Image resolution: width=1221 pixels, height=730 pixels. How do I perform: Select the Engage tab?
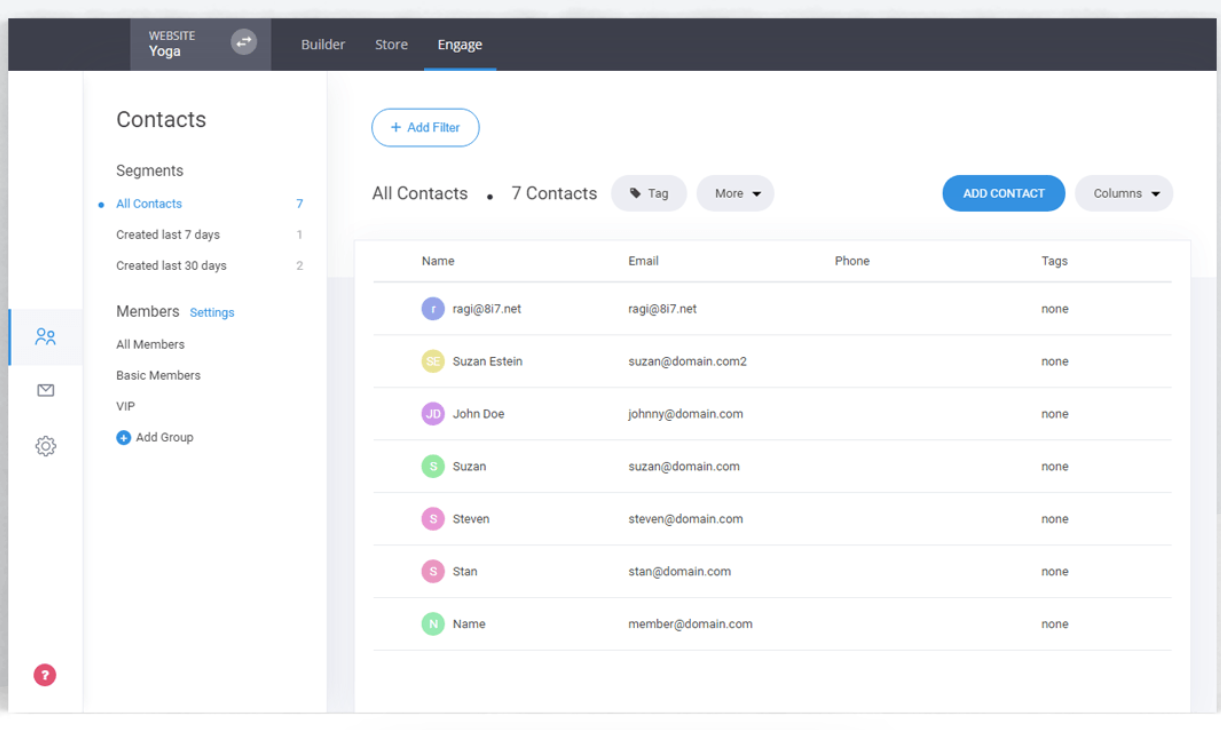[460, 44]
